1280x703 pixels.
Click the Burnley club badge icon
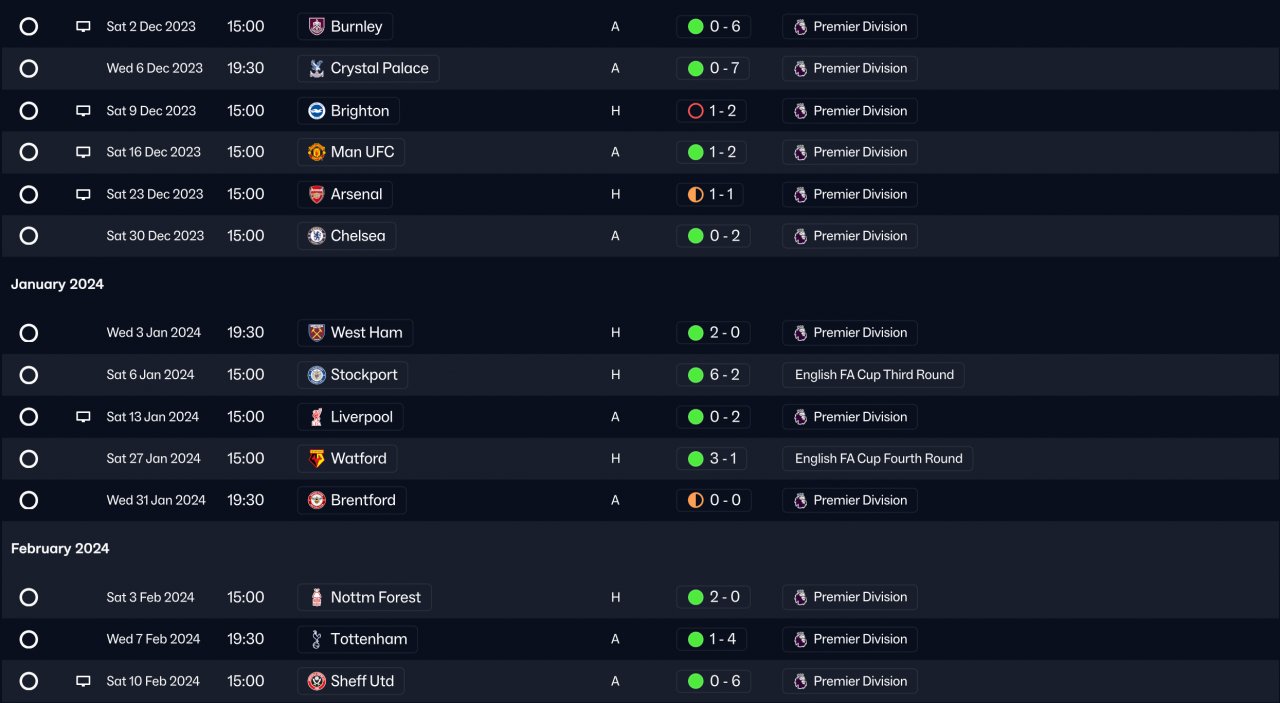(x=317, y=27)
